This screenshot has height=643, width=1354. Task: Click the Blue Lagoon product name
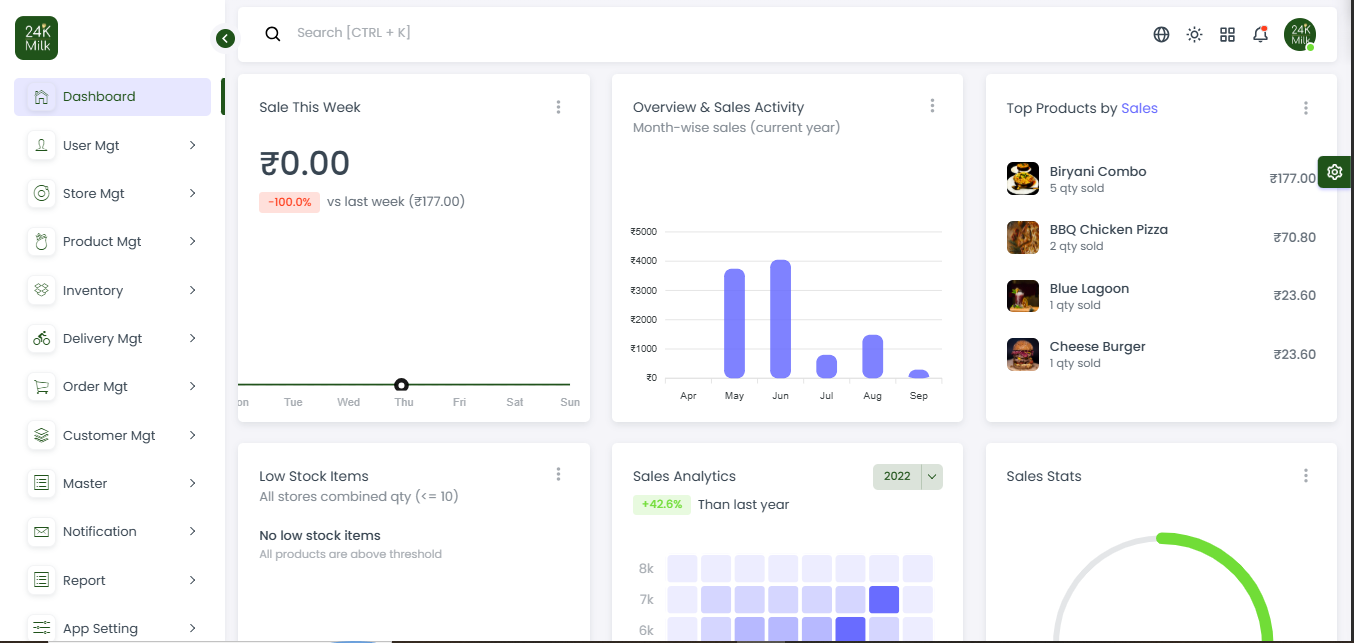pos(1089,288)
